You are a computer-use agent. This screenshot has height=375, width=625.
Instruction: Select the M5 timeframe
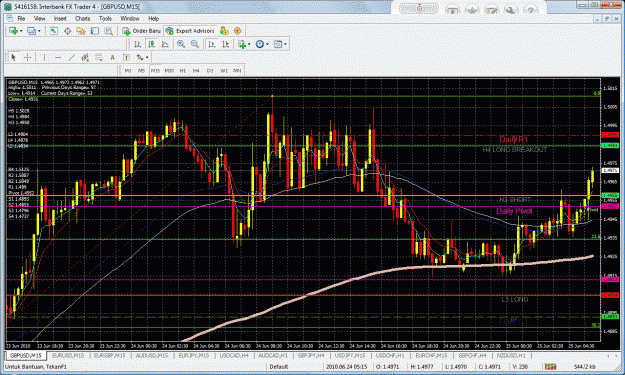click(141, 71)
